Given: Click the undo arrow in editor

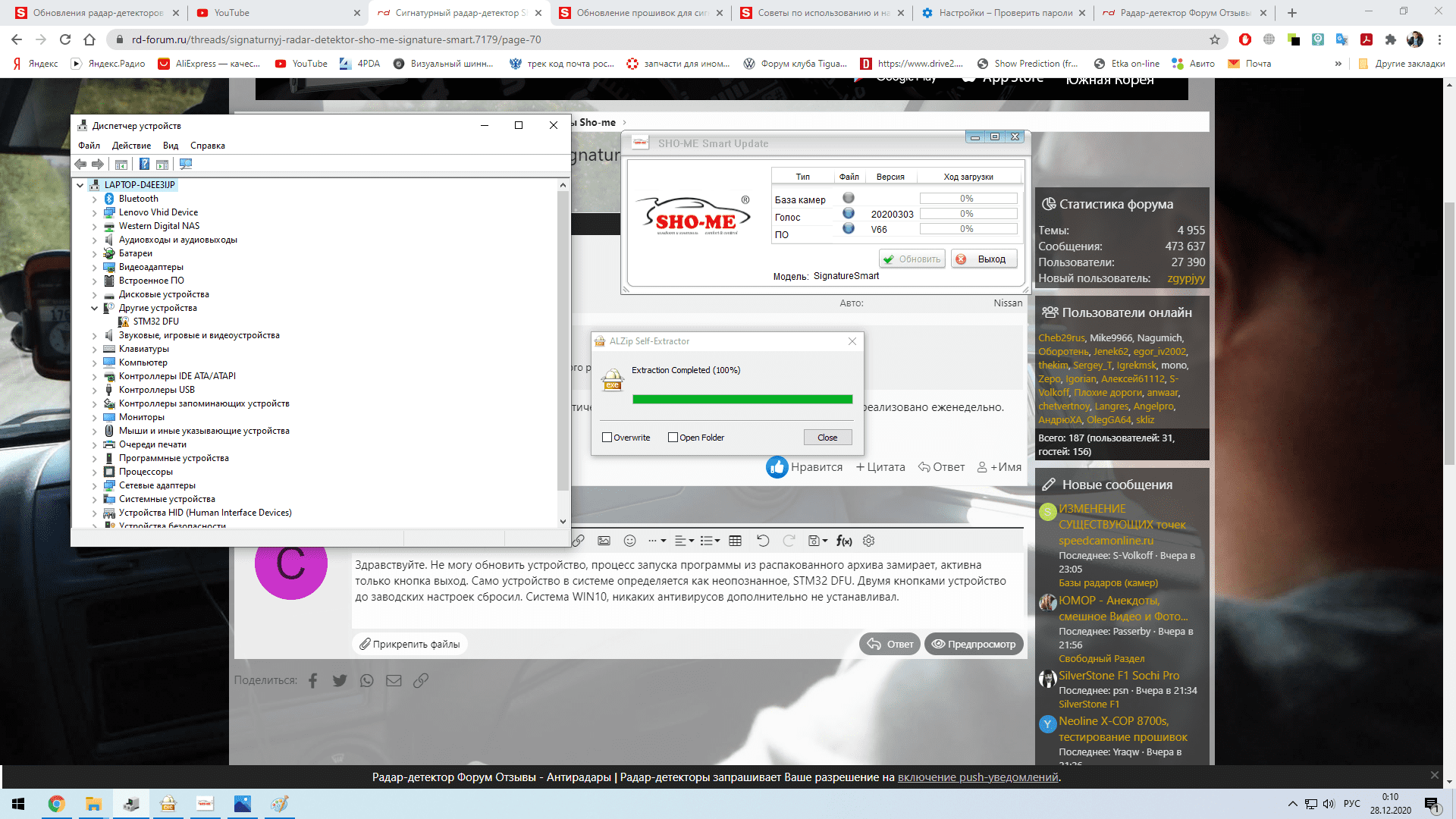Looking at the screenshot, I should point(763,541).
